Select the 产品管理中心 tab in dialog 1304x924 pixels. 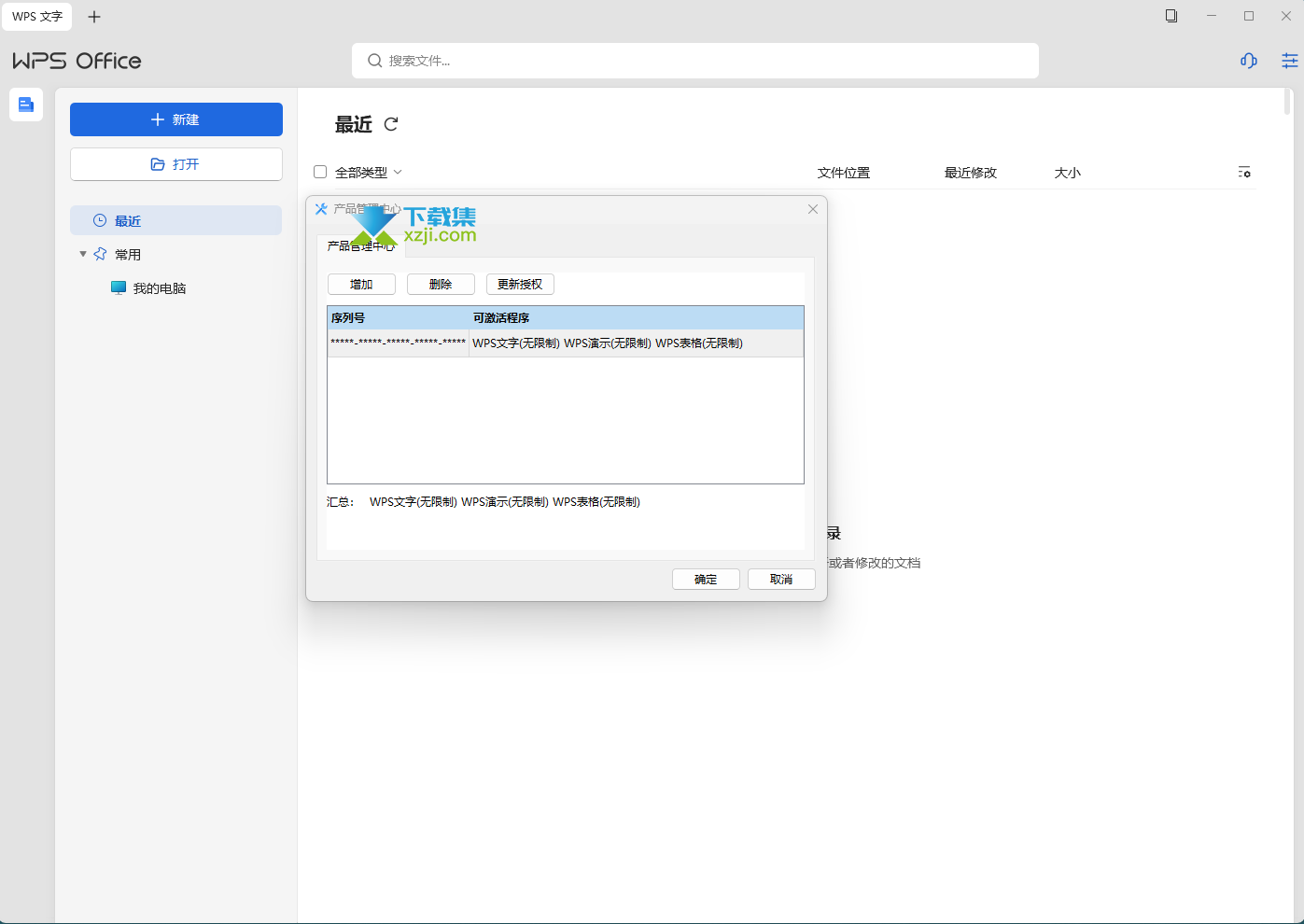tap(361, 245)
